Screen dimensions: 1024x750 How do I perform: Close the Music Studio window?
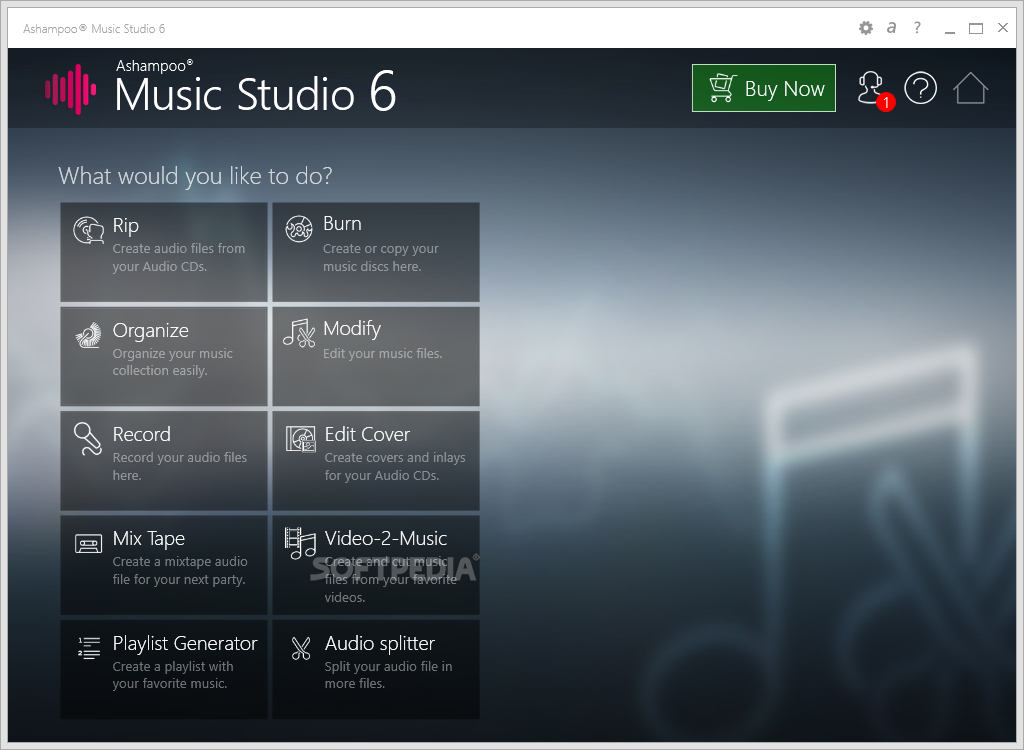pyautogui.click(x=1003, y=27)
